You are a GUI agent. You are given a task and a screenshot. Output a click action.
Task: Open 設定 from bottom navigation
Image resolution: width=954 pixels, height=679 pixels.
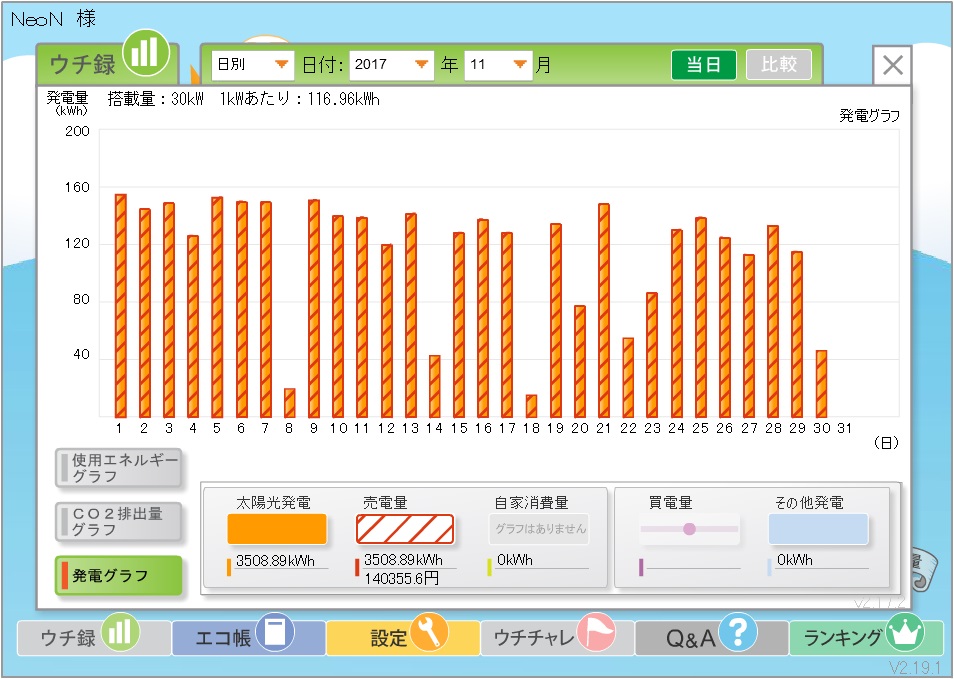click(x=403, y=638)
